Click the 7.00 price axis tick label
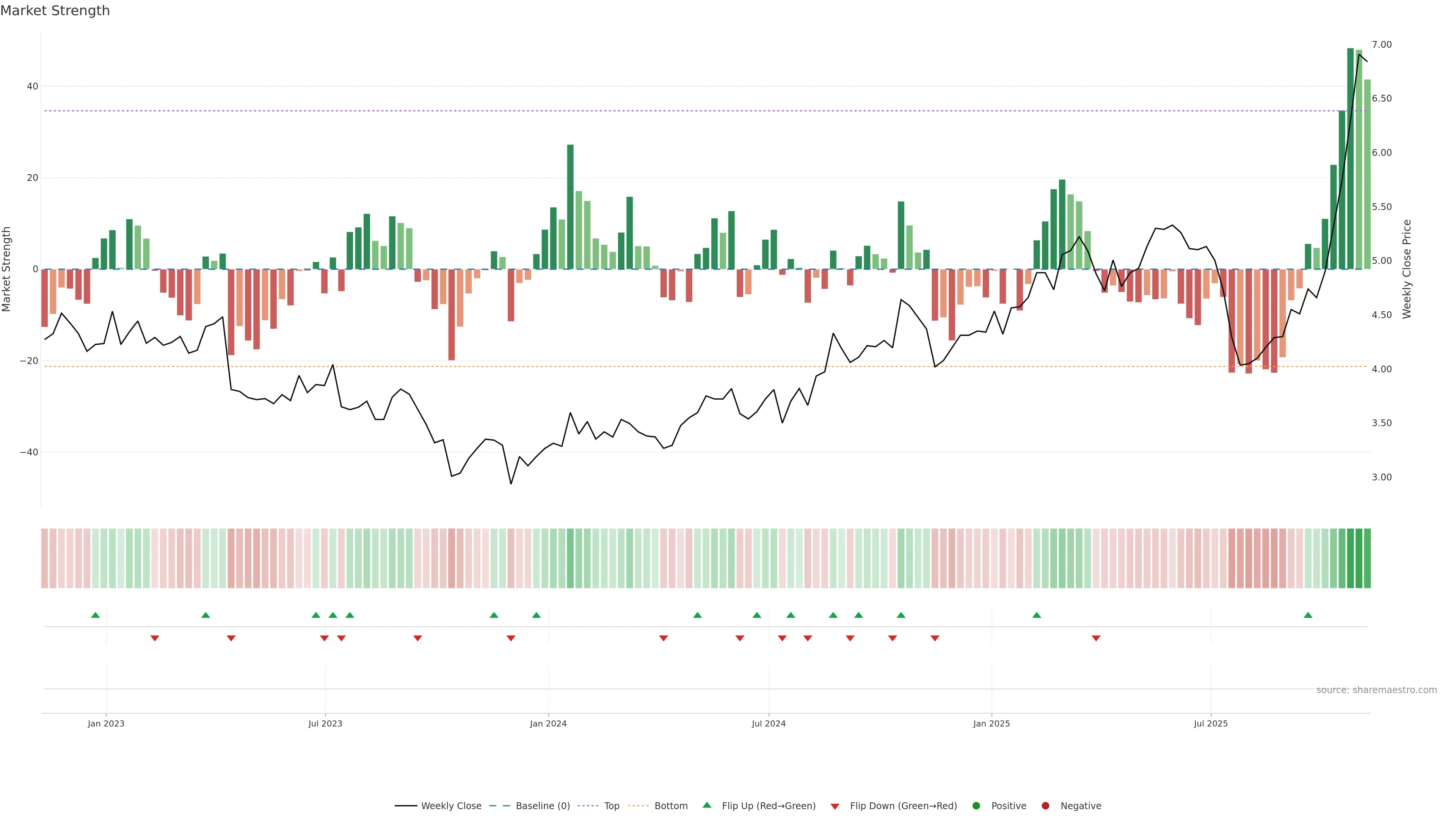 click(1381, 45)
